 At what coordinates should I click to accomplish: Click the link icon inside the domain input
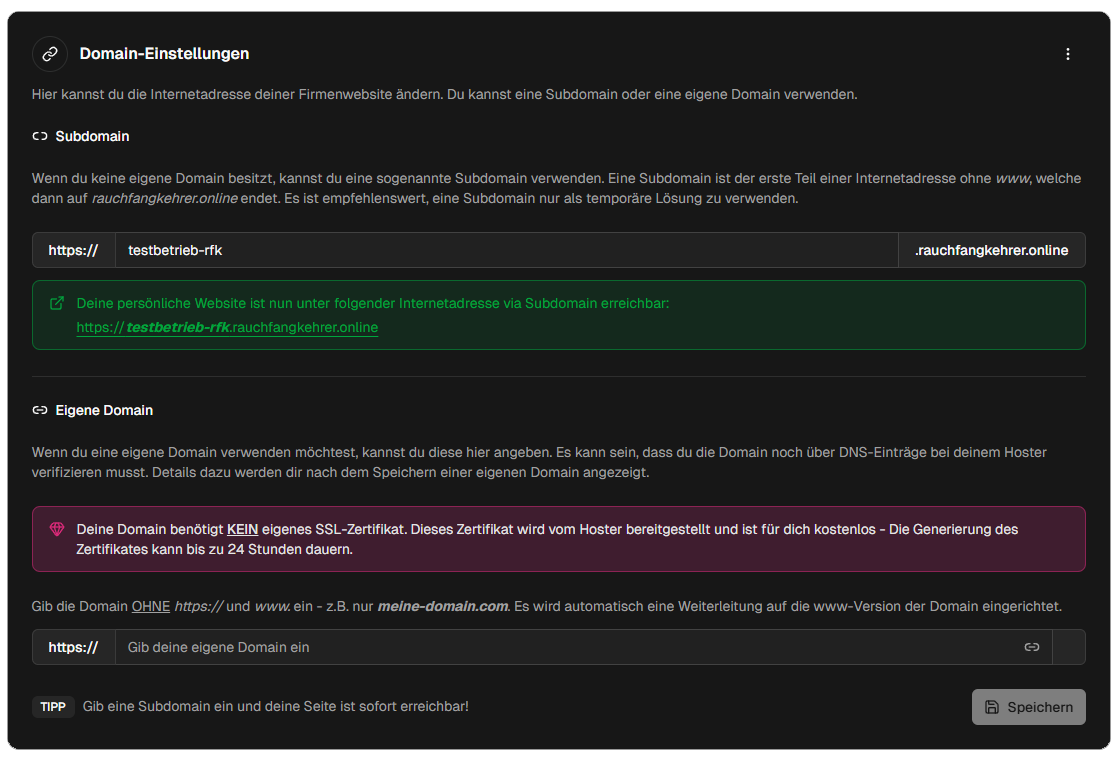point(1031,647)
